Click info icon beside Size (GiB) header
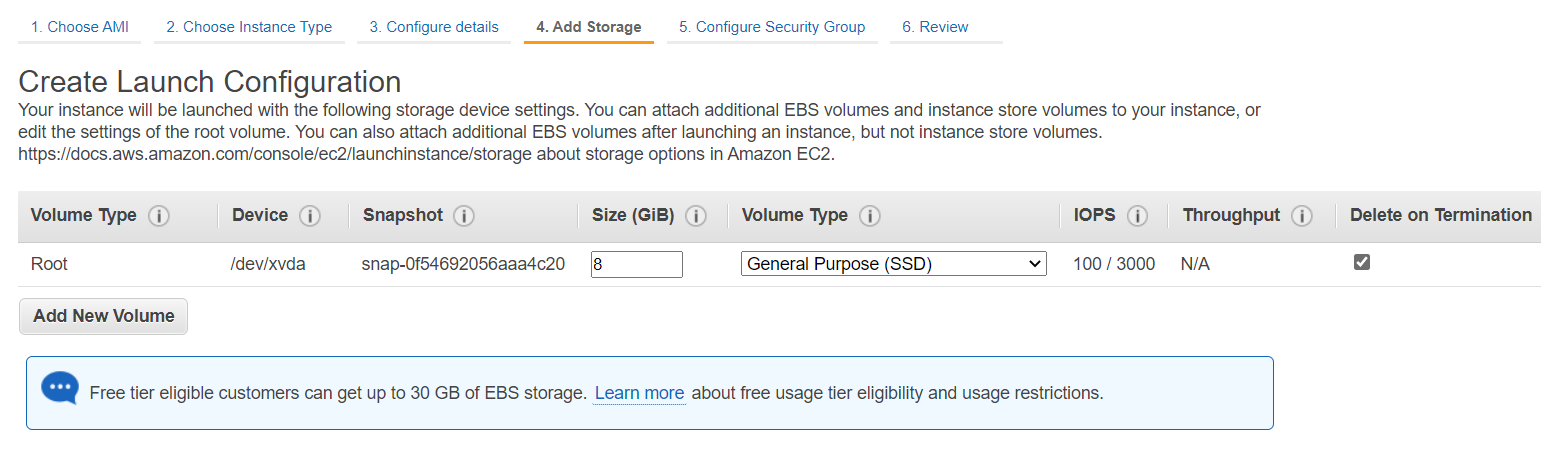 697,216
